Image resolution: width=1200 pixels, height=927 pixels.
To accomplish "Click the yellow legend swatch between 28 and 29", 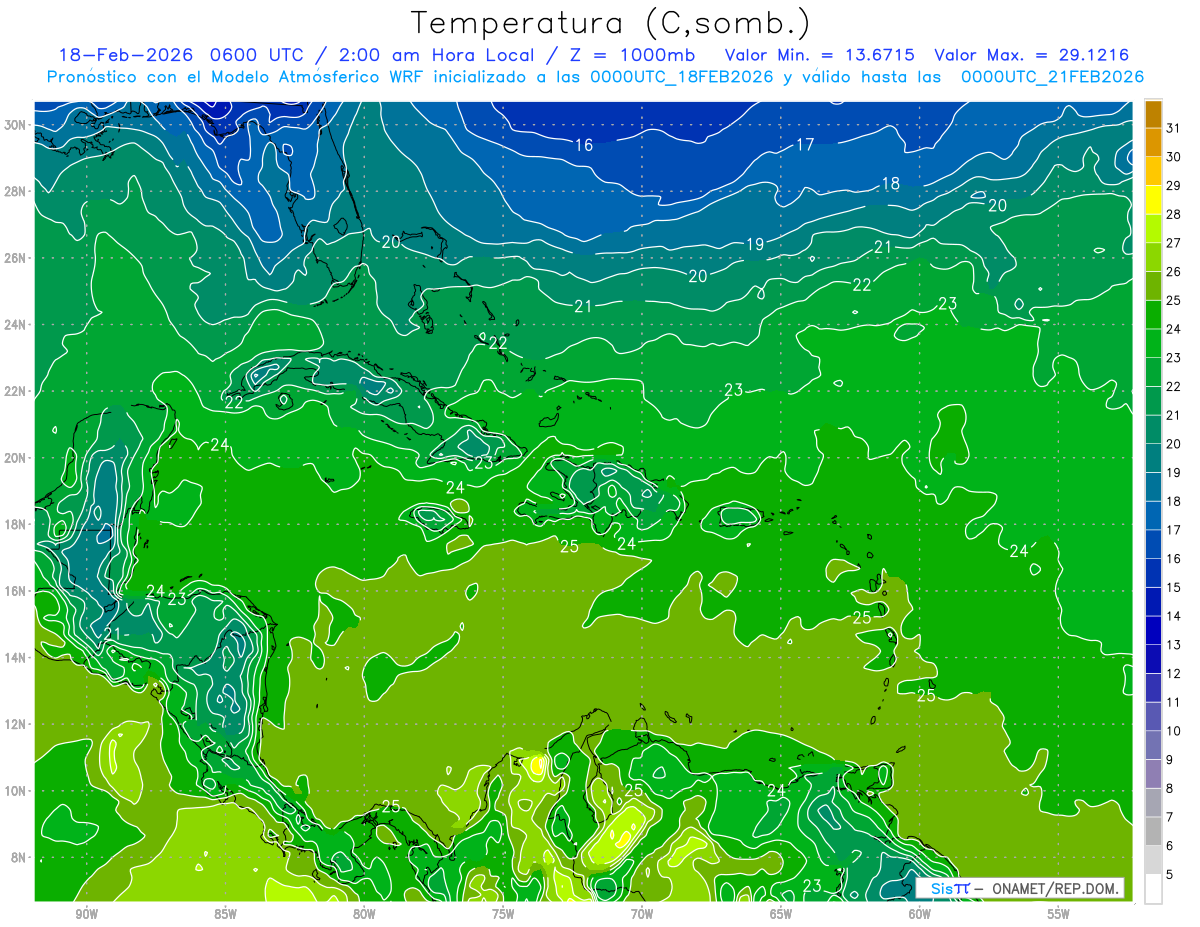I will [1153, 200].
